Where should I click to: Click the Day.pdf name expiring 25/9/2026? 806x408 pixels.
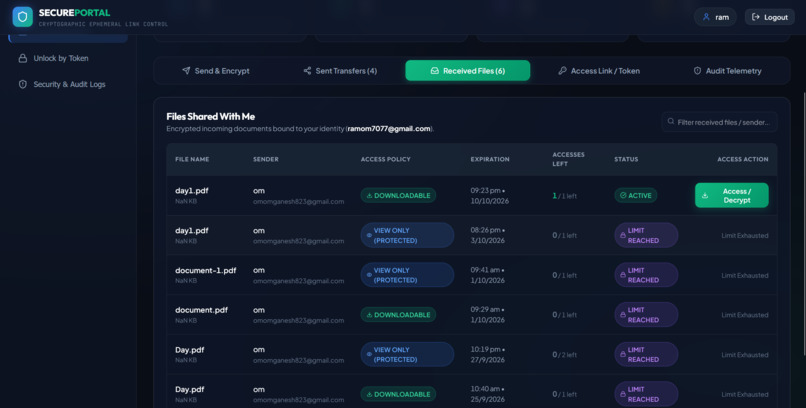click(x=190, y=390)
